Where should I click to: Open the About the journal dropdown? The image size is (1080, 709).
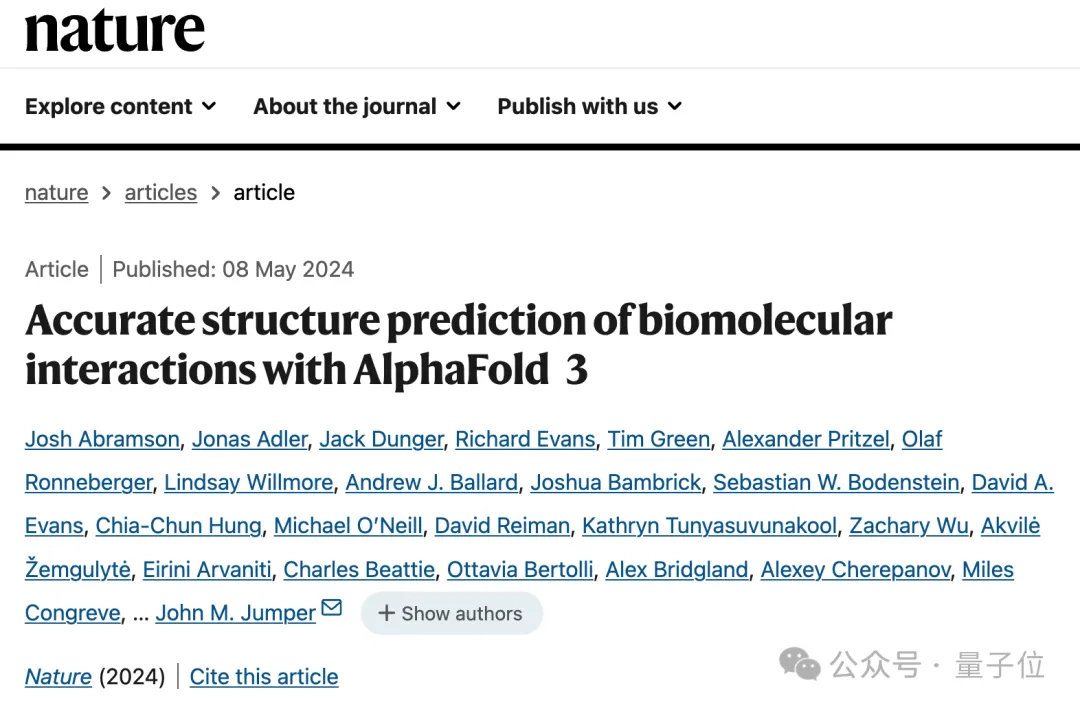[356, 106]
